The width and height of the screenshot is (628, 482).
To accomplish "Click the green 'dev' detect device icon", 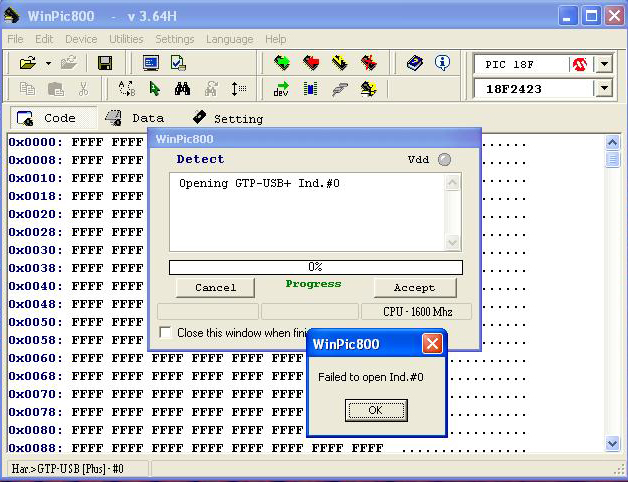I will tap(282, 89).
